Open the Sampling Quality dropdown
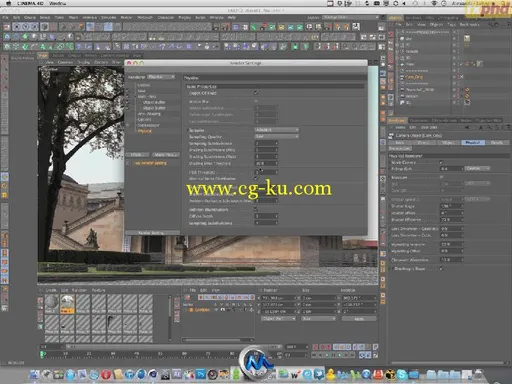The image size is (512, 384). 277,137
